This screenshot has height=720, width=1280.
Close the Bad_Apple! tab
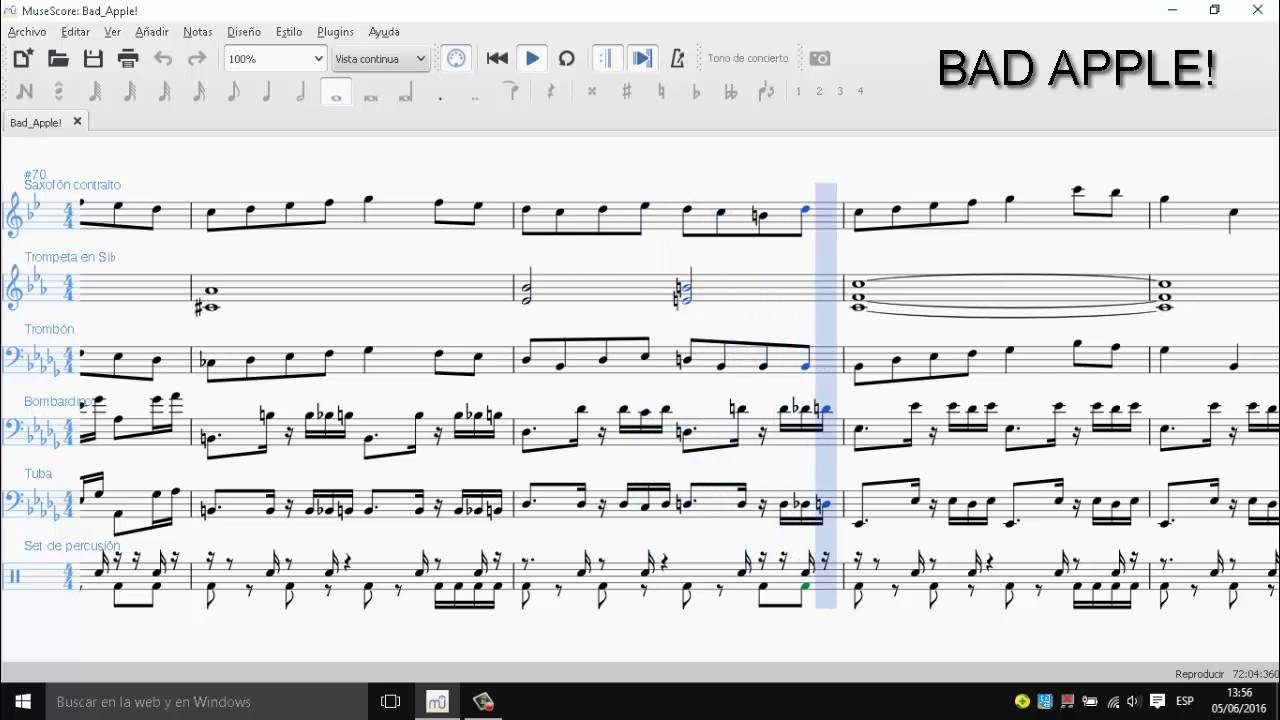pos(77,121)
